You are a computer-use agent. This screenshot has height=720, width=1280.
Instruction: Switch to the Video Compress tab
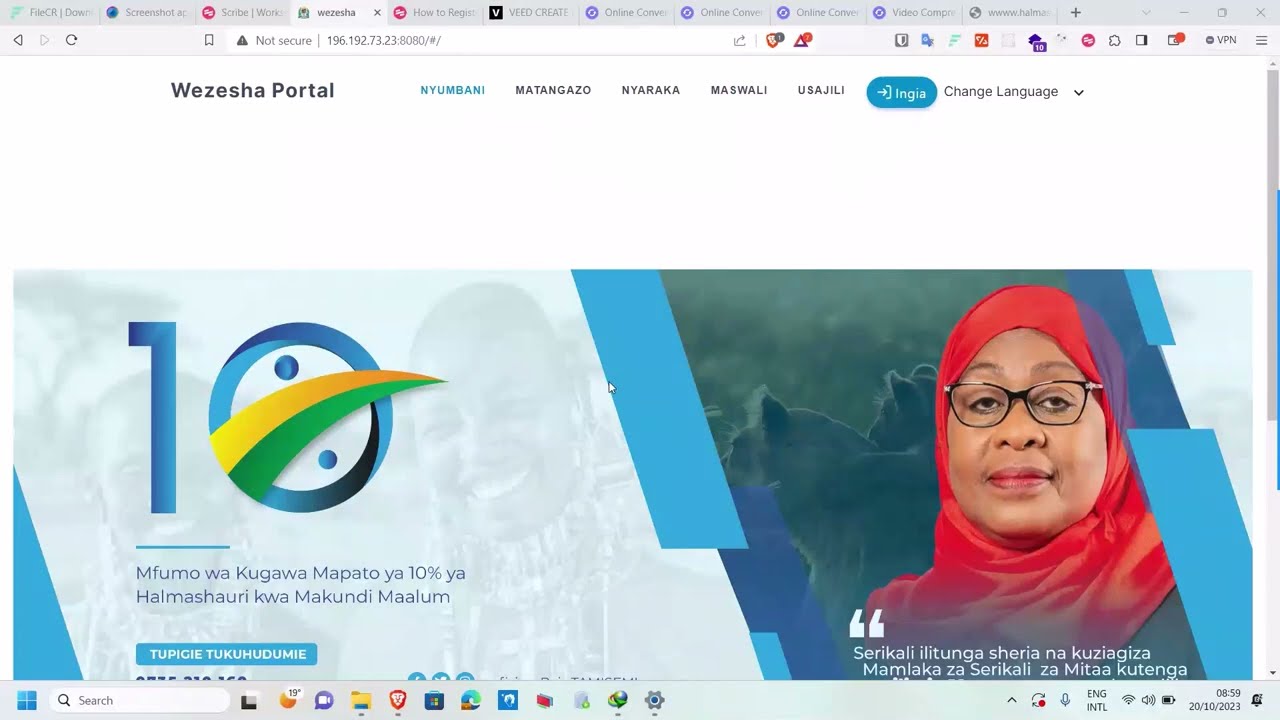click(x=914, y=13)
